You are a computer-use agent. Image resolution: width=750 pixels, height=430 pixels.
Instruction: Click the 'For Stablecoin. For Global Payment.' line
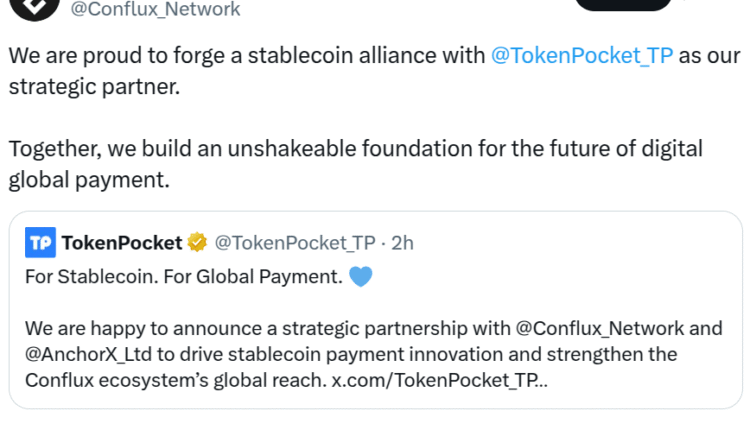182,277
